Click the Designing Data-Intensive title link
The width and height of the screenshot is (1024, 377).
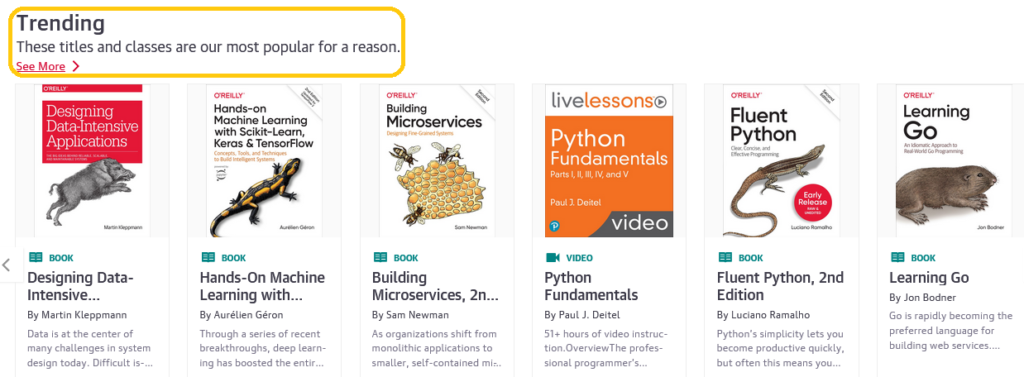pyautogui.click(x=80, y=286)
